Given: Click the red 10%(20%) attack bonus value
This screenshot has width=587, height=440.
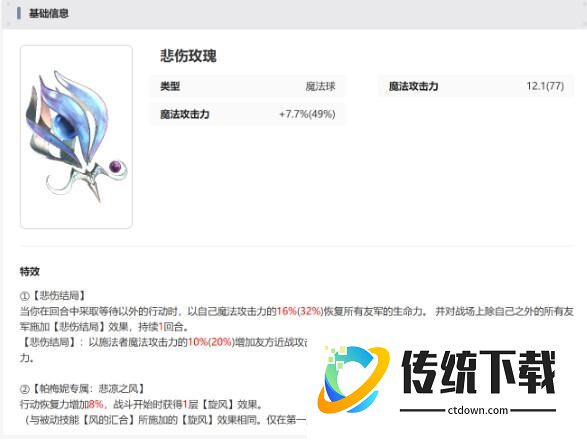Looking at the screenshot, I should (x=211, y=342).
